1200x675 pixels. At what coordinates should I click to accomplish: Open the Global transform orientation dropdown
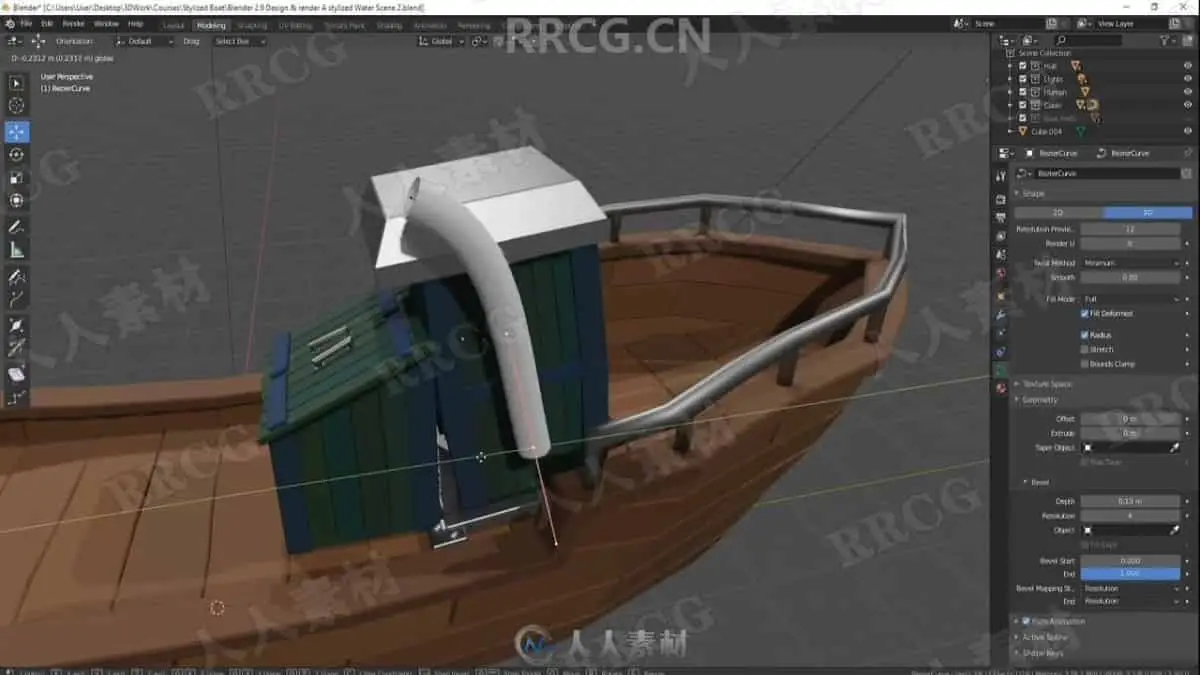coord(441,41)
